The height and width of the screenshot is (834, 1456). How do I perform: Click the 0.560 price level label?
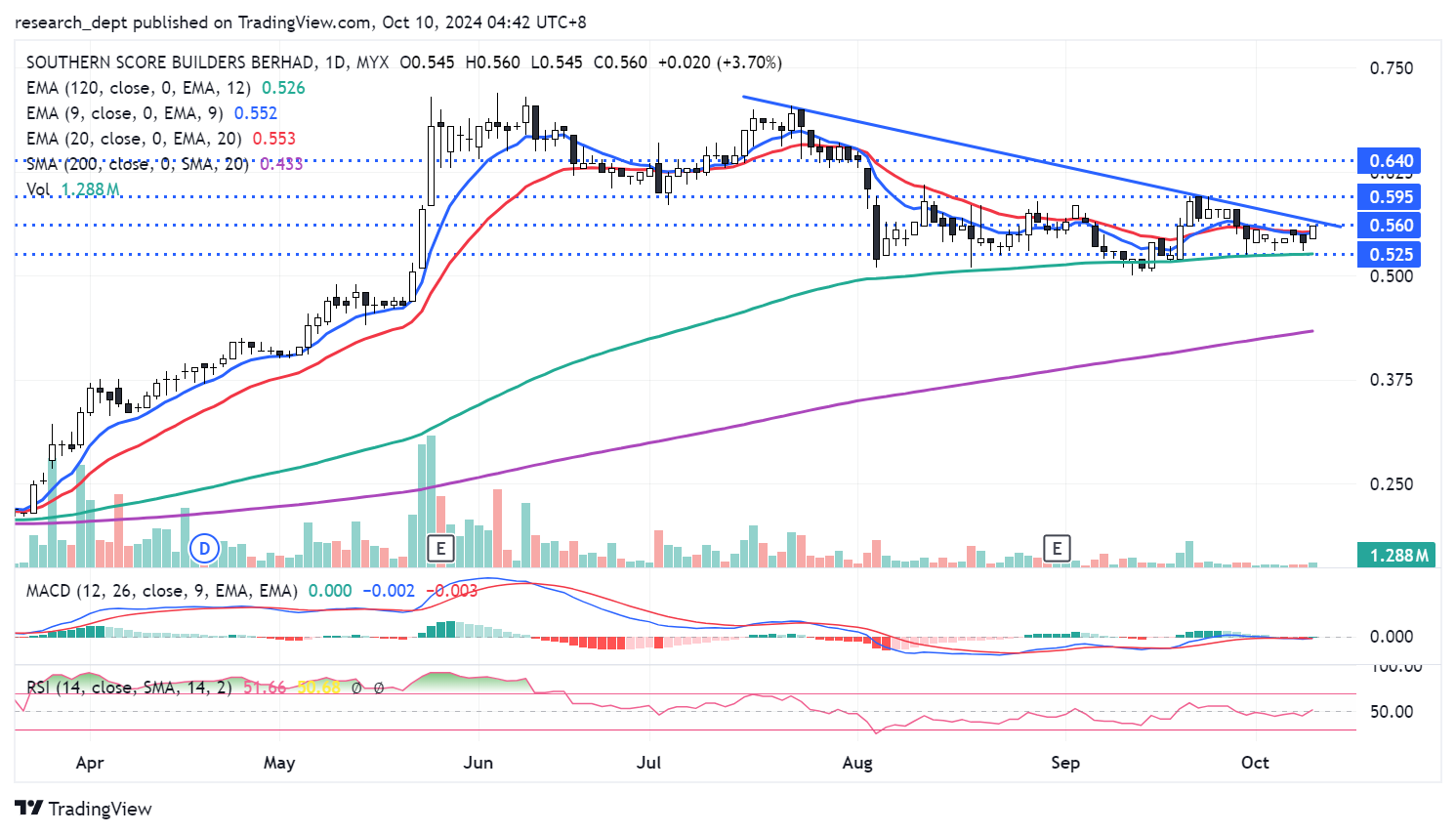1391,226
